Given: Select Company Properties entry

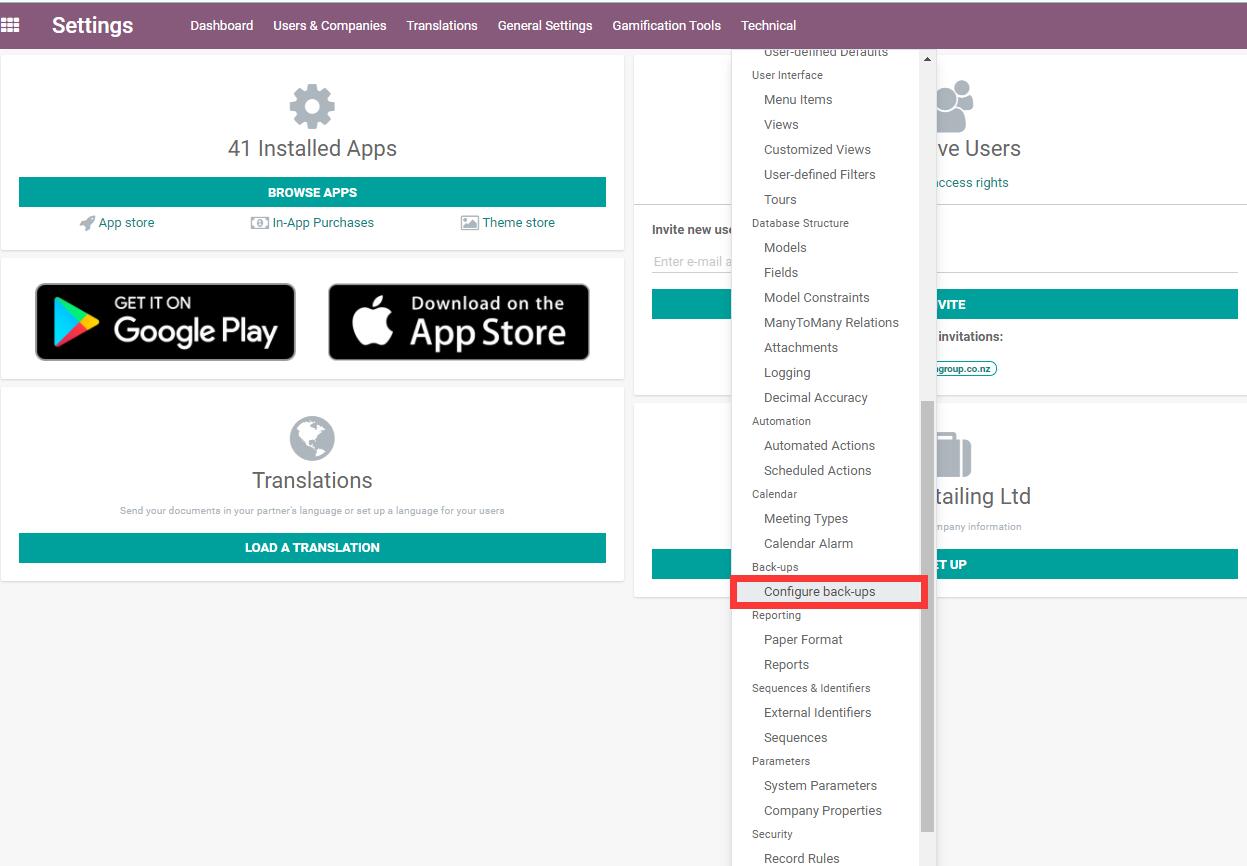Looking at the screenshot, I should (x=822, y=811).
